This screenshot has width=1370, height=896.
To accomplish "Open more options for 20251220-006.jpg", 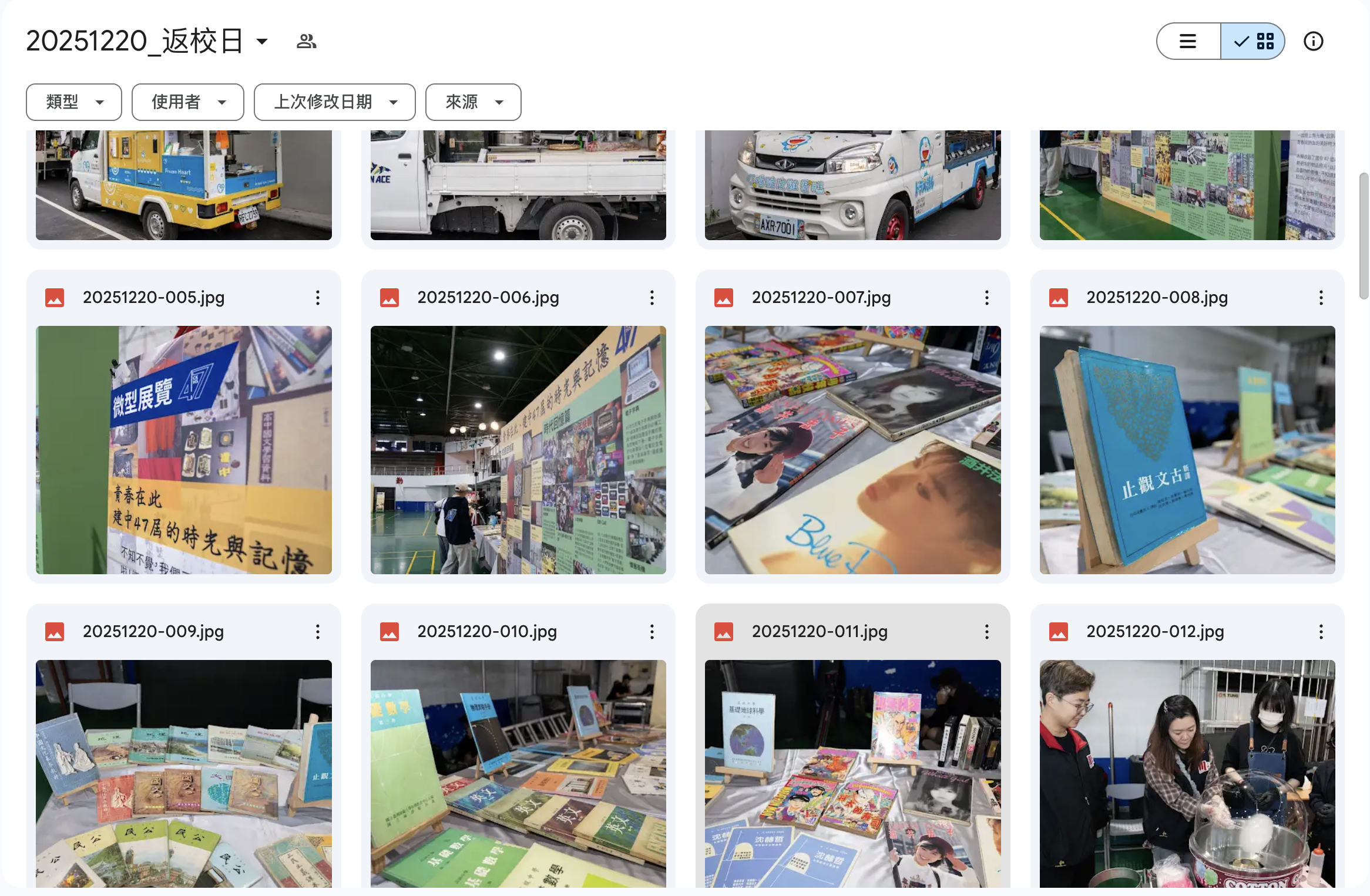I will pos(652,298).
